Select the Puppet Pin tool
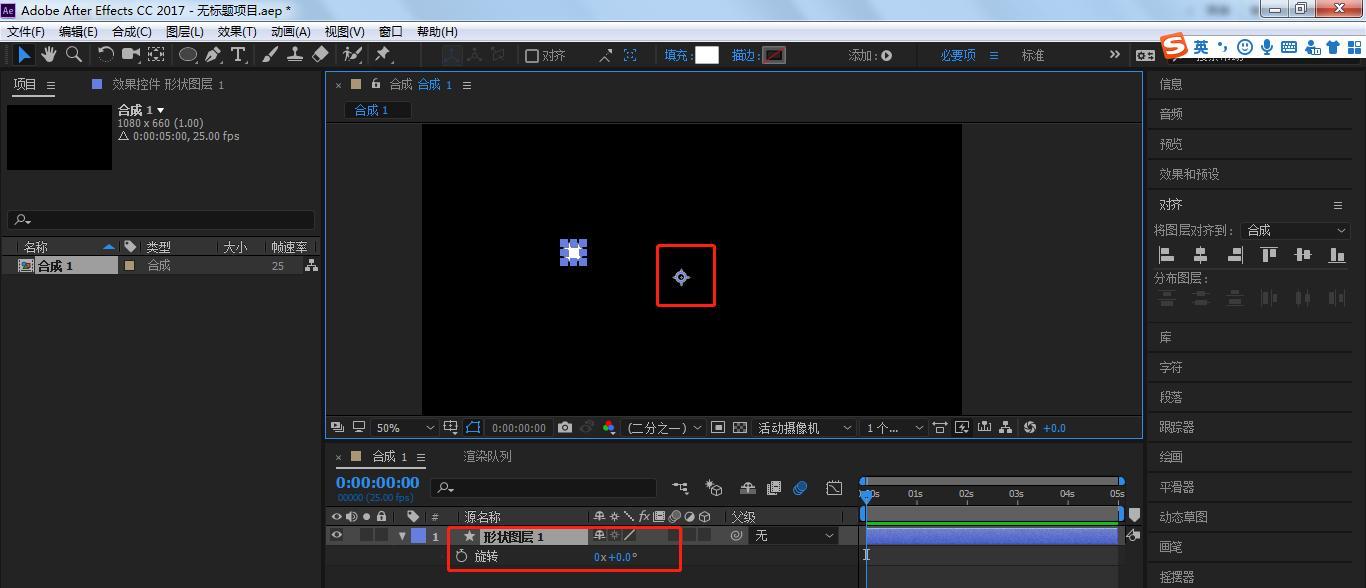 (x=382, y=55)
